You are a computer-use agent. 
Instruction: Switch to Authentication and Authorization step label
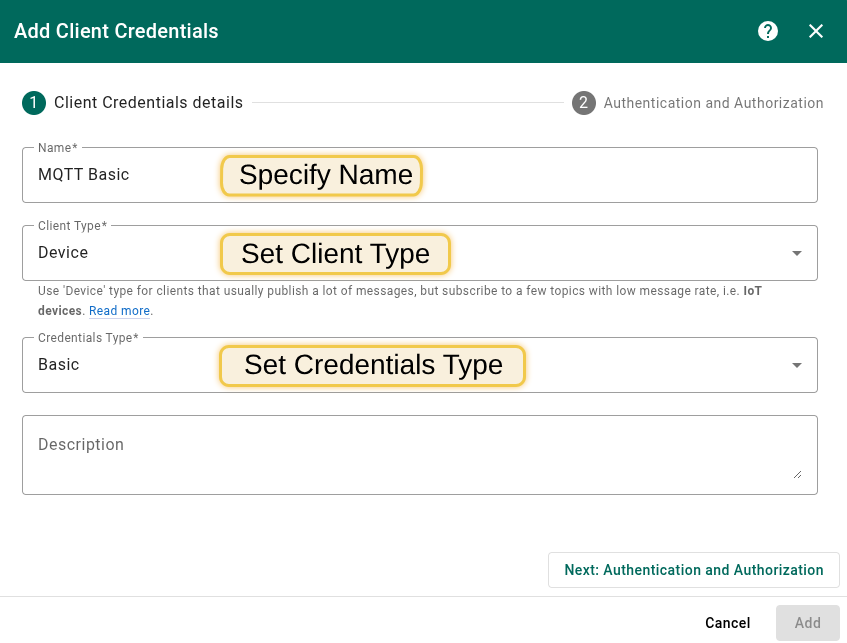713,103
